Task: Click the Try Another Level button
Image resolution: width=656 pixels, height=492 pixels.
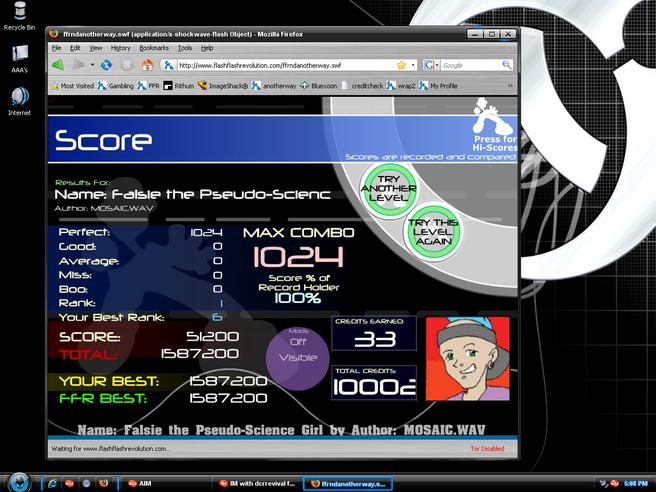Action: click(389, 189)
